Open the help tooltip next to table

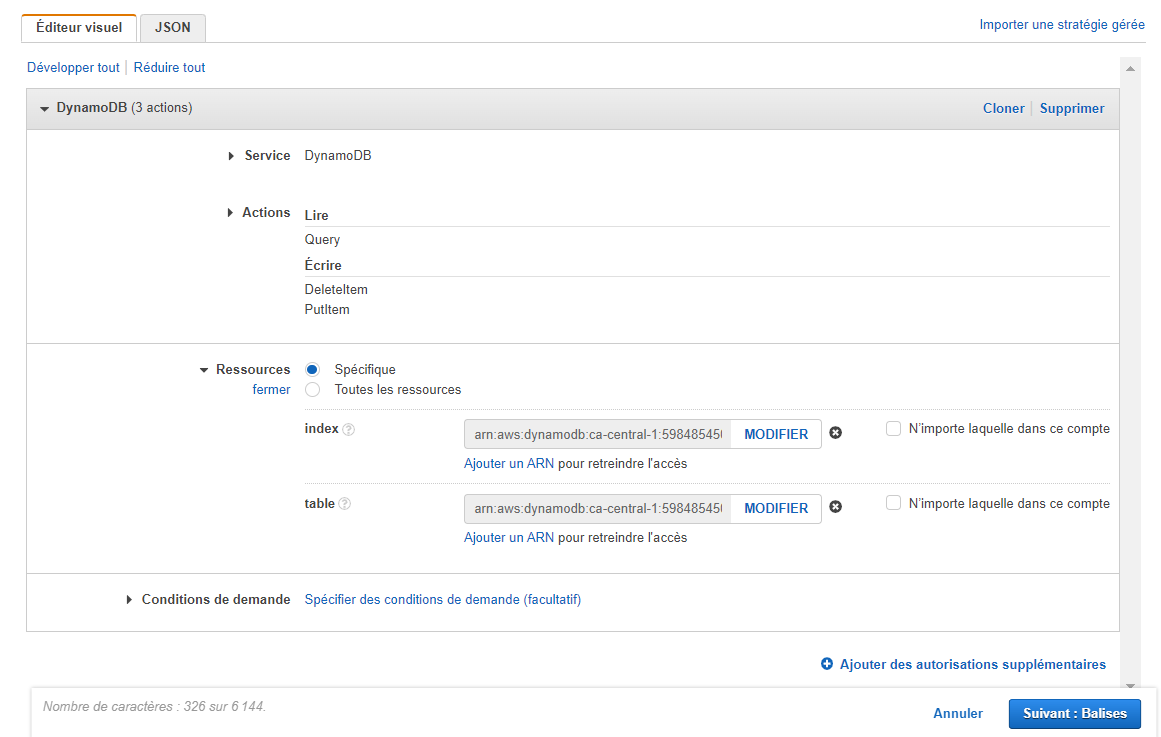[344, 504]
